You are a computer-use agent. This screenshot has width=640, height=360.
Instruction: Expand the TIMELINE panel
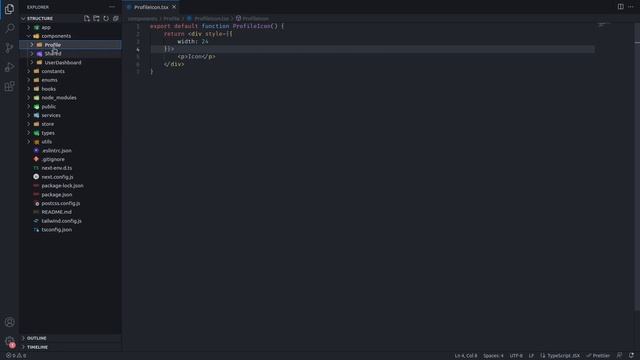[x=71, y=347]
